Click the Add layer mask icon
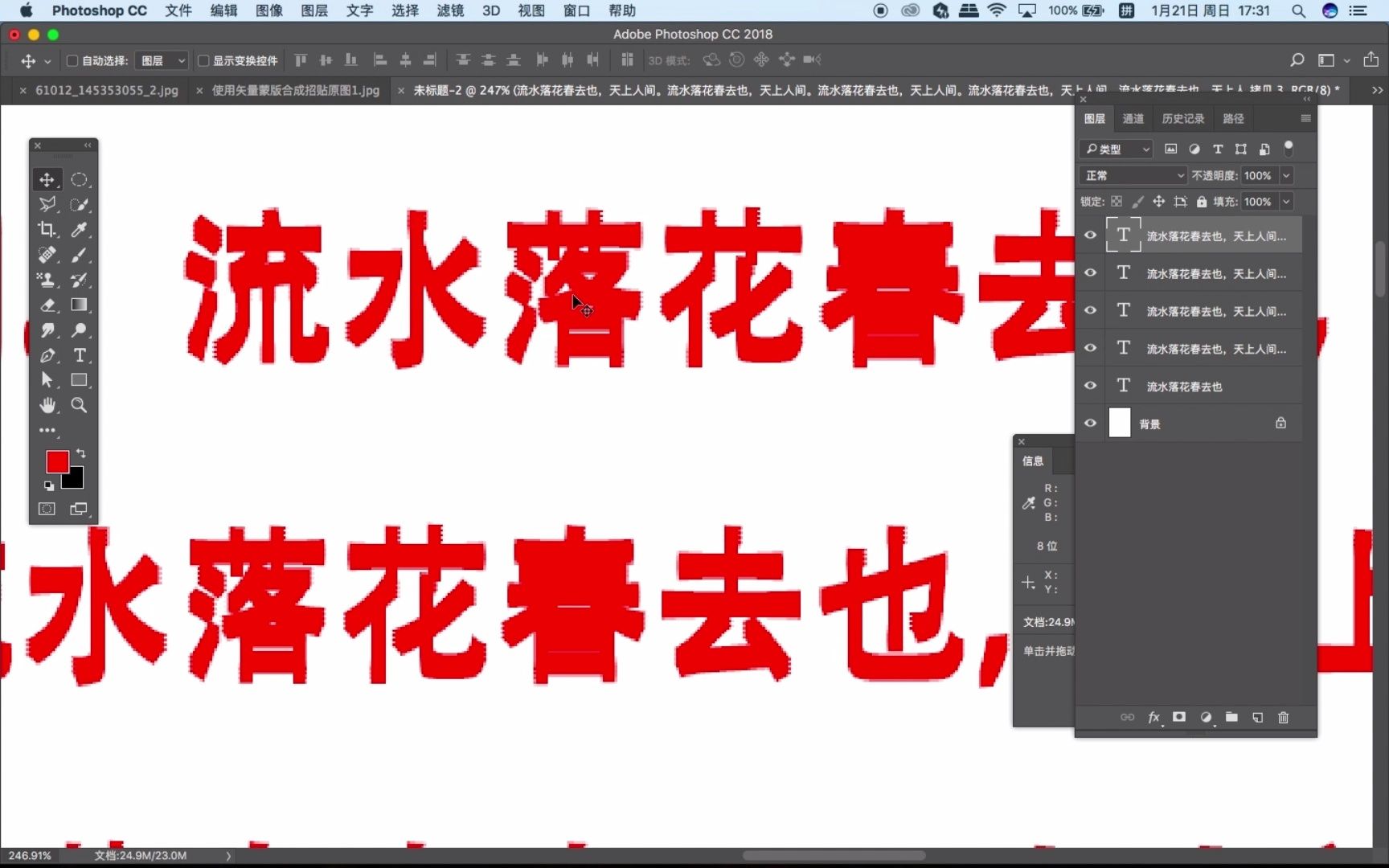Viewport: 1389px width, 868px height. [1179, 717]
